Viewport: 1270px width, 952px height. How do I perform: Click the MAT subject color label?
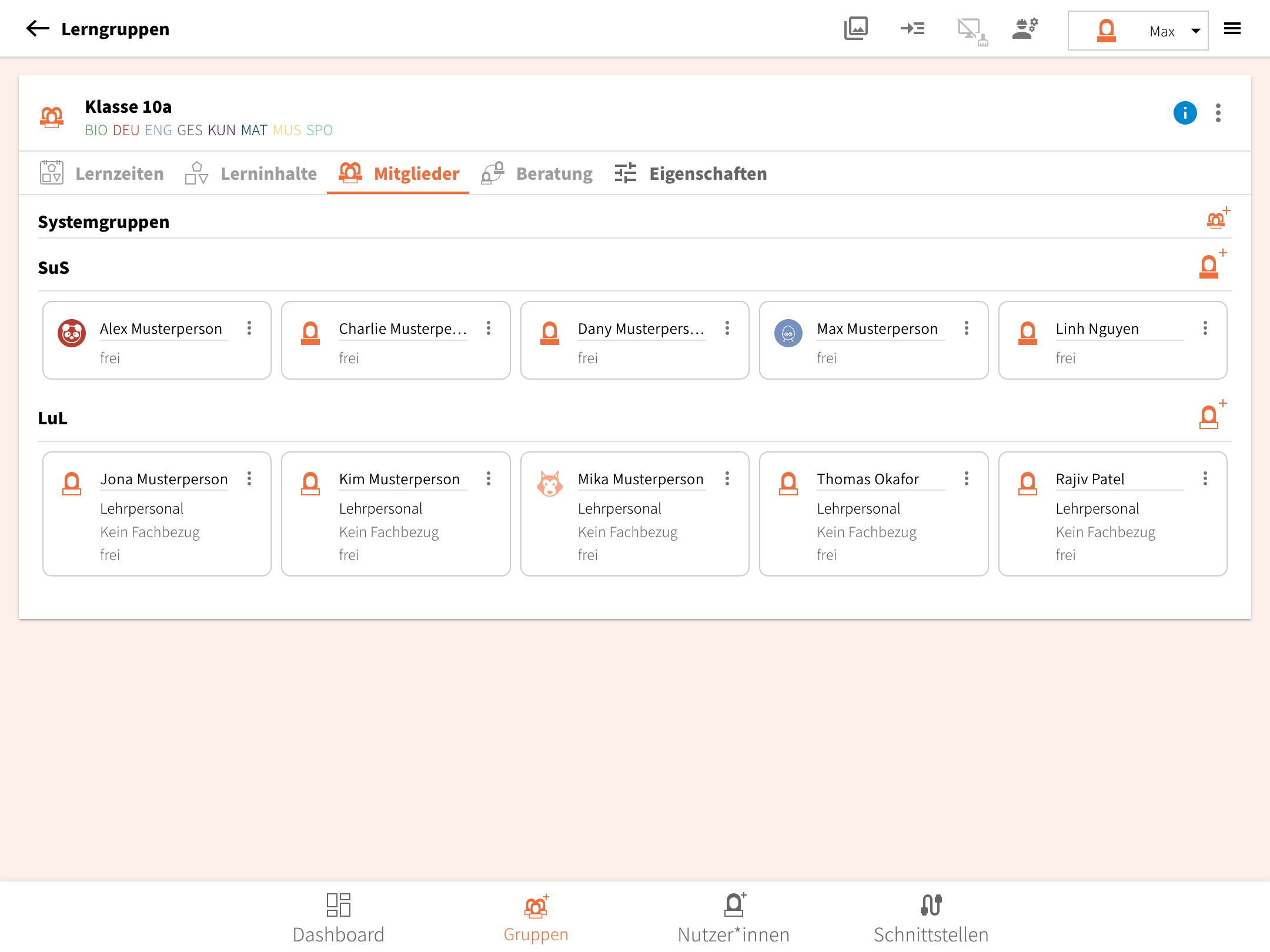pos(254,130)
